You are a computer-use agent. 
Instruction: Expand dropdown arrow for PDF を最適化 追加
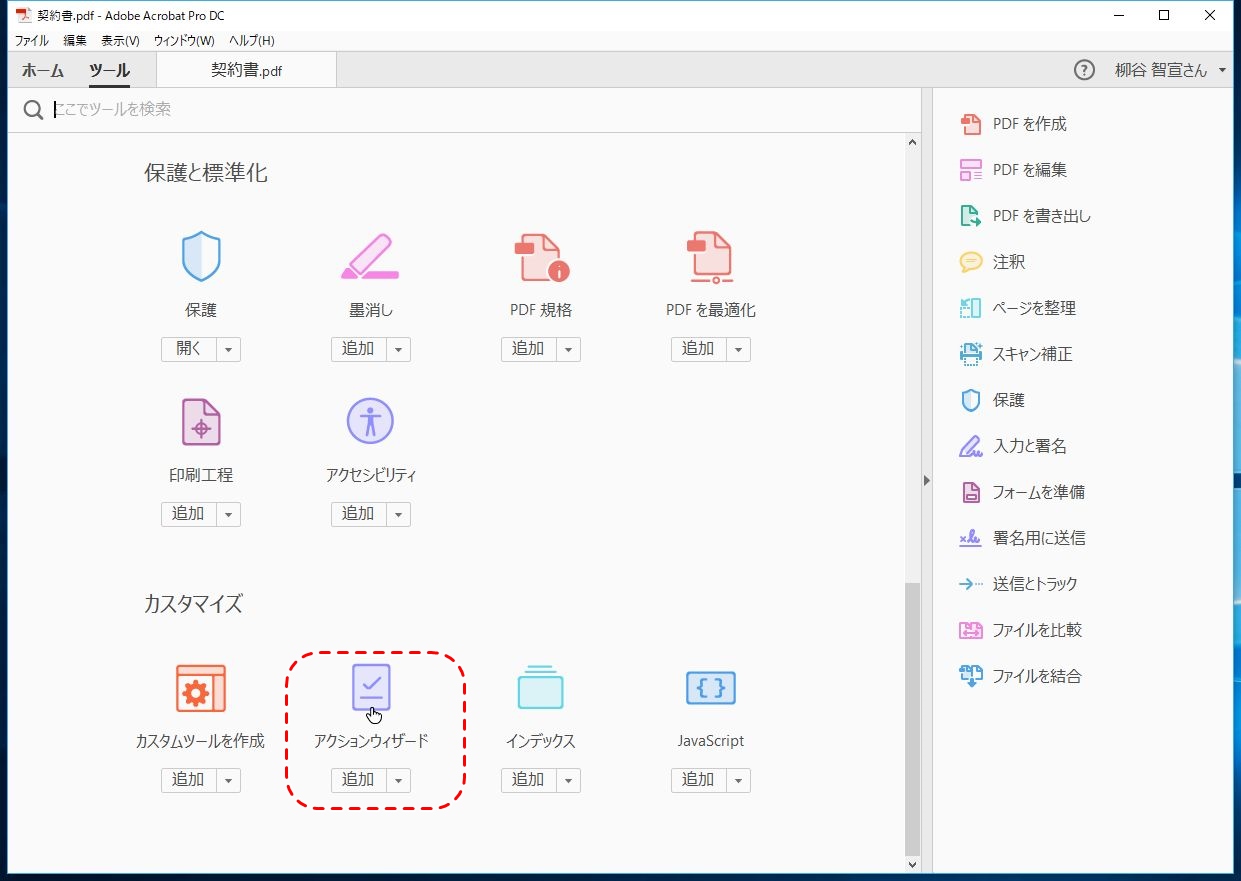click(x=739, y=349)
